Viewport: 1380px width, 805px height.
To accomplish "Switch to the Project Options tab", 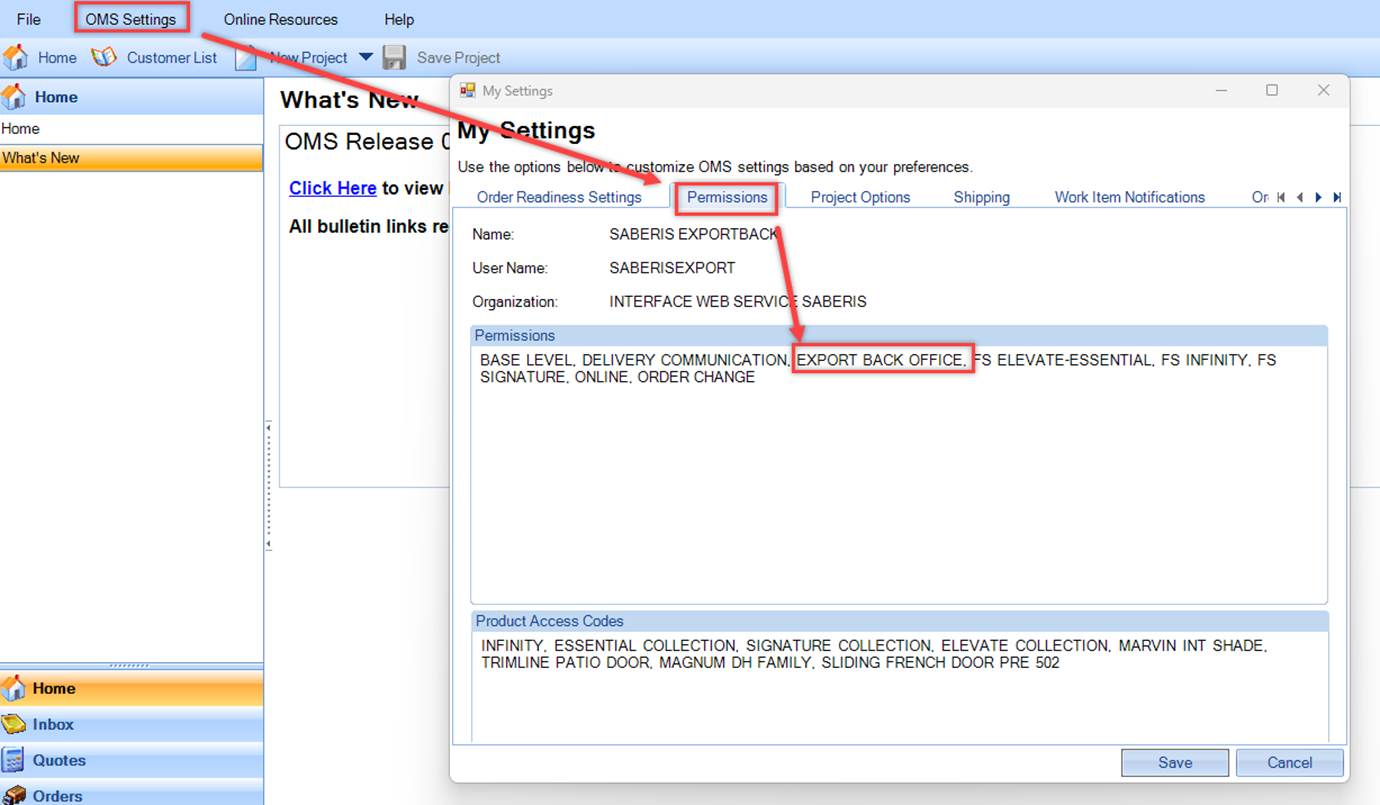I will (x=860, y=197).
